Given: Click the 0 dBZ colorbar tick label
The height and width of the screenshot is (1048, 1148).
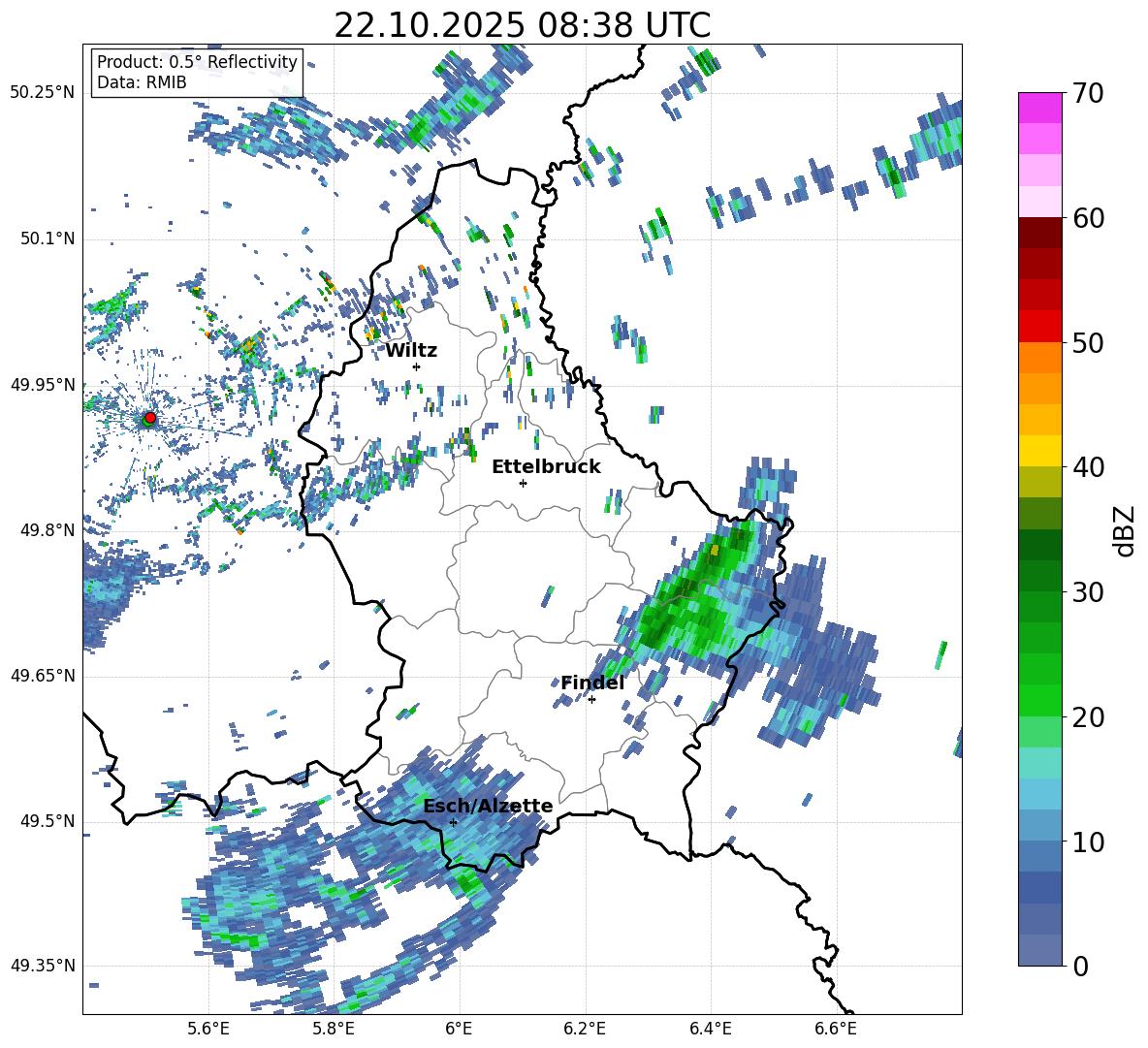Looking at the screenshot, I should coord(1080,967).
